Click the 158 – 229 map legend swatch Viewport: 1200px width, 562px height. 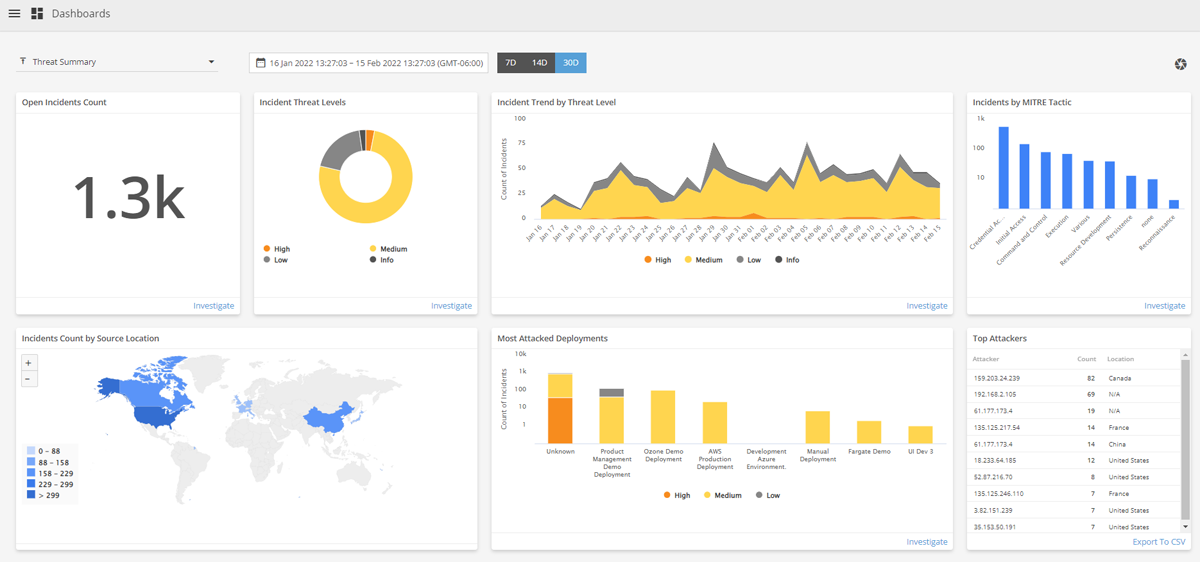pyautogui.click(x=31, y=473)
